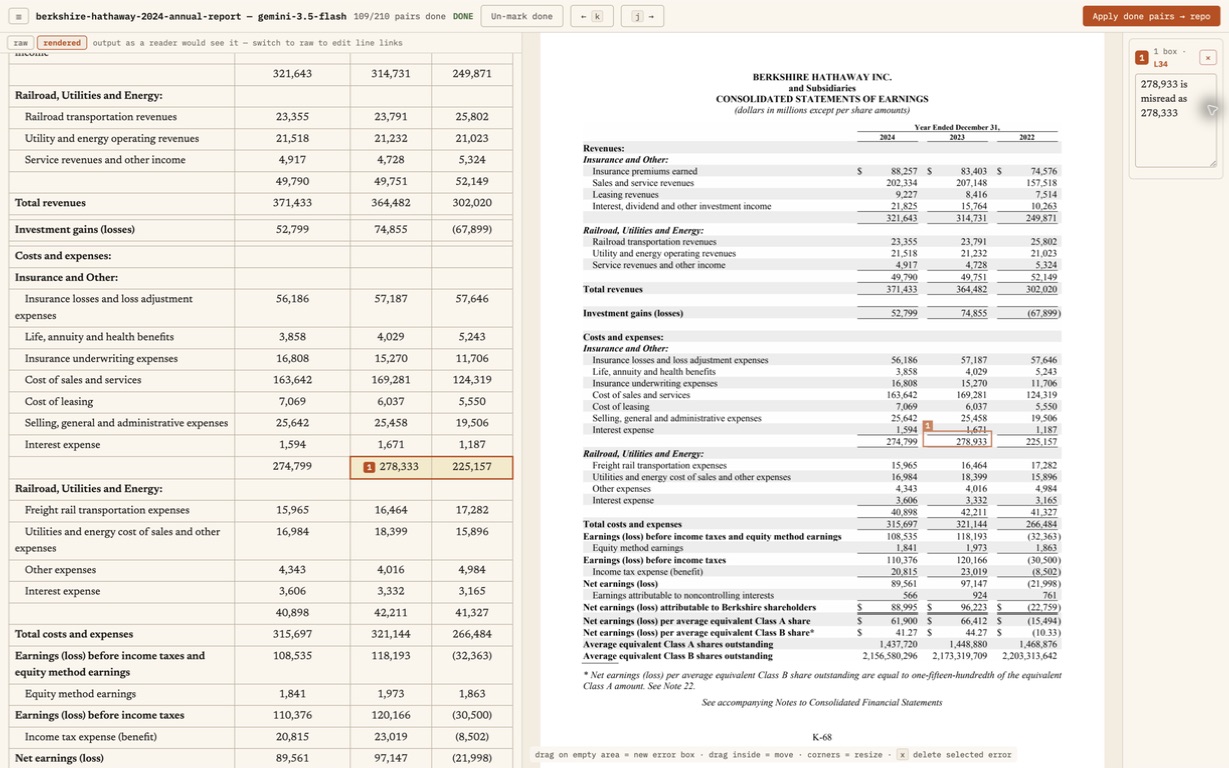Click 'See accompanying Notes' footer text on PDF
Image resolution: width=1229 pixels, height=768 pixels.
822,703
